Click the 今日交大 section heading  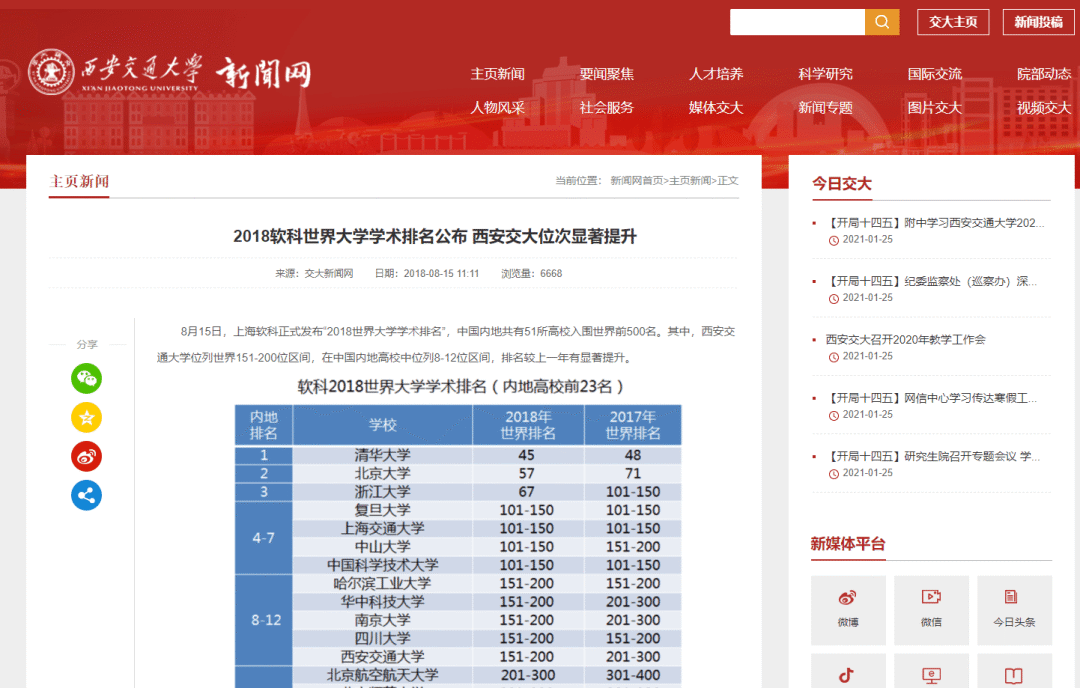[842, 184]
